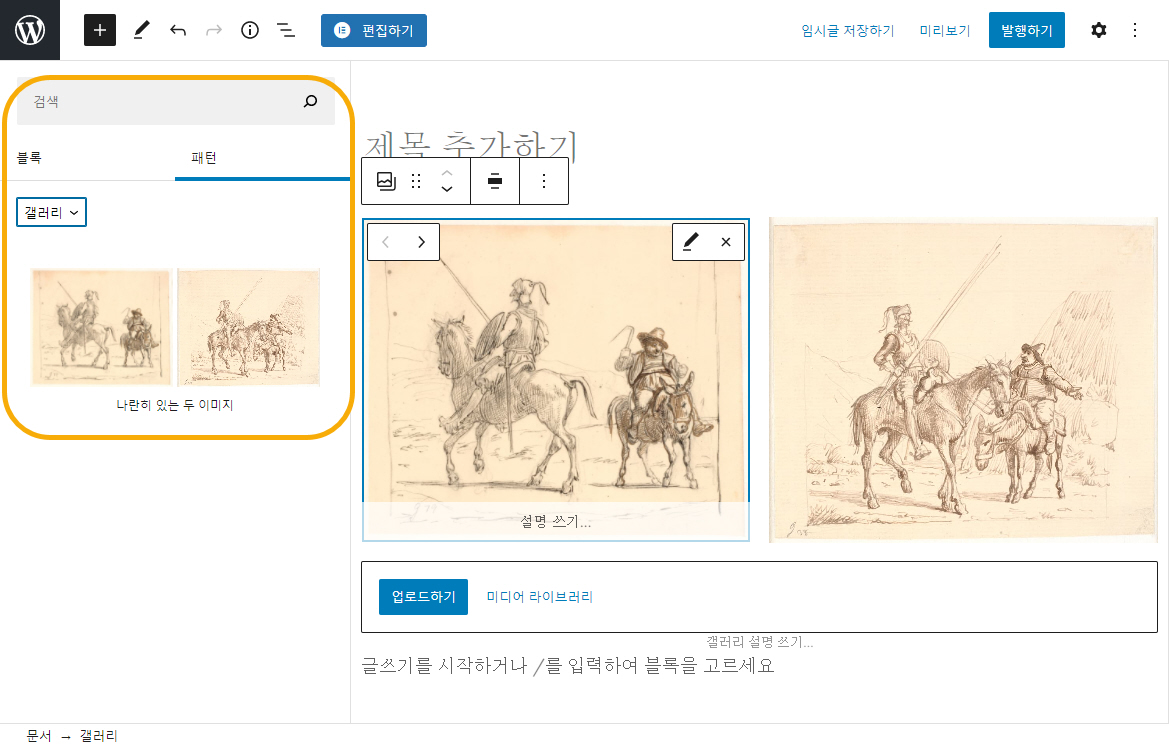Open the settings gear panel
This screenshot has height=748, width=1169.
point(1098,31)
